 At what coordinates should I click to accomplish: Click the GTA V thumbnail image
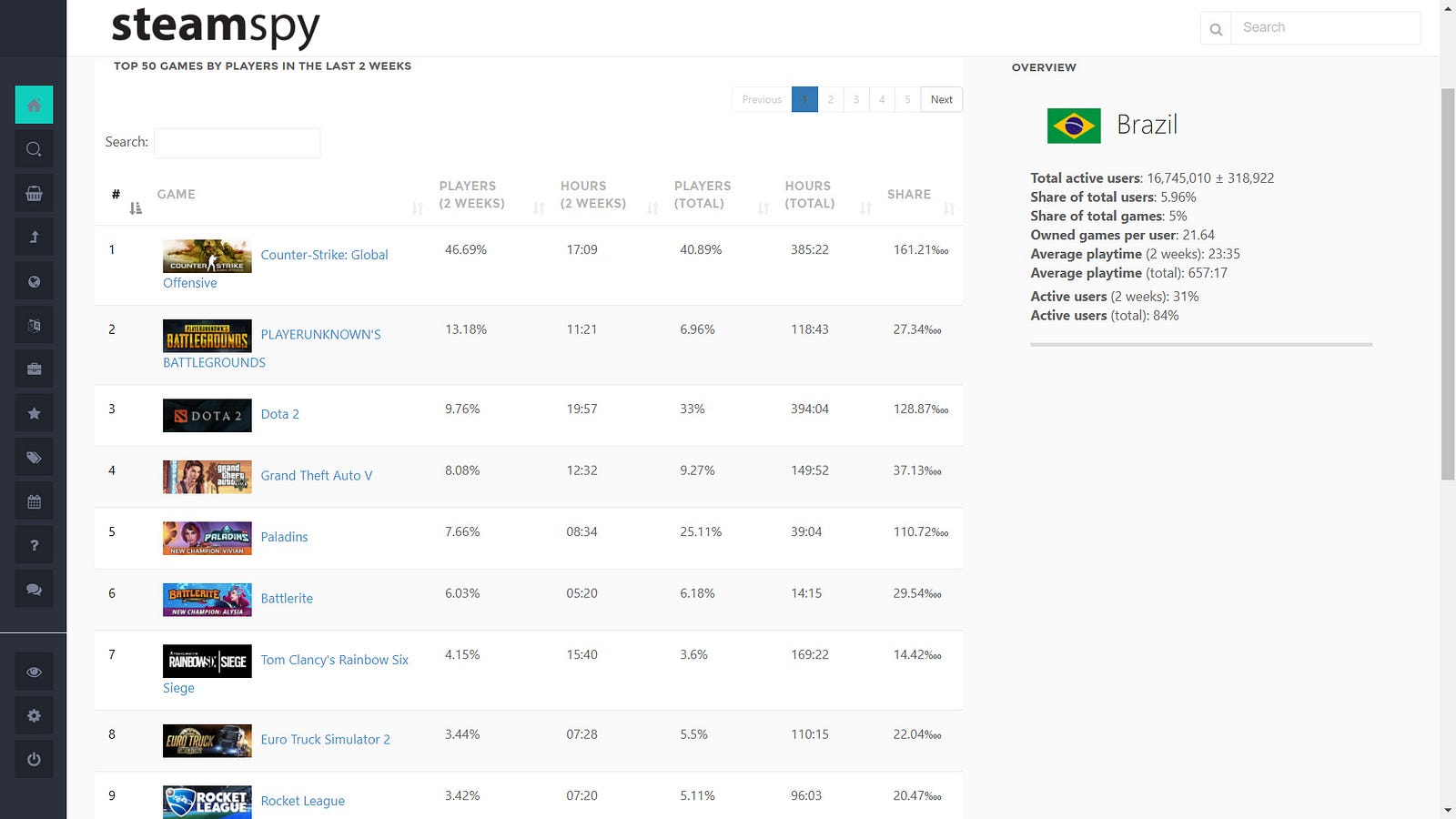[x=207, y=477]
